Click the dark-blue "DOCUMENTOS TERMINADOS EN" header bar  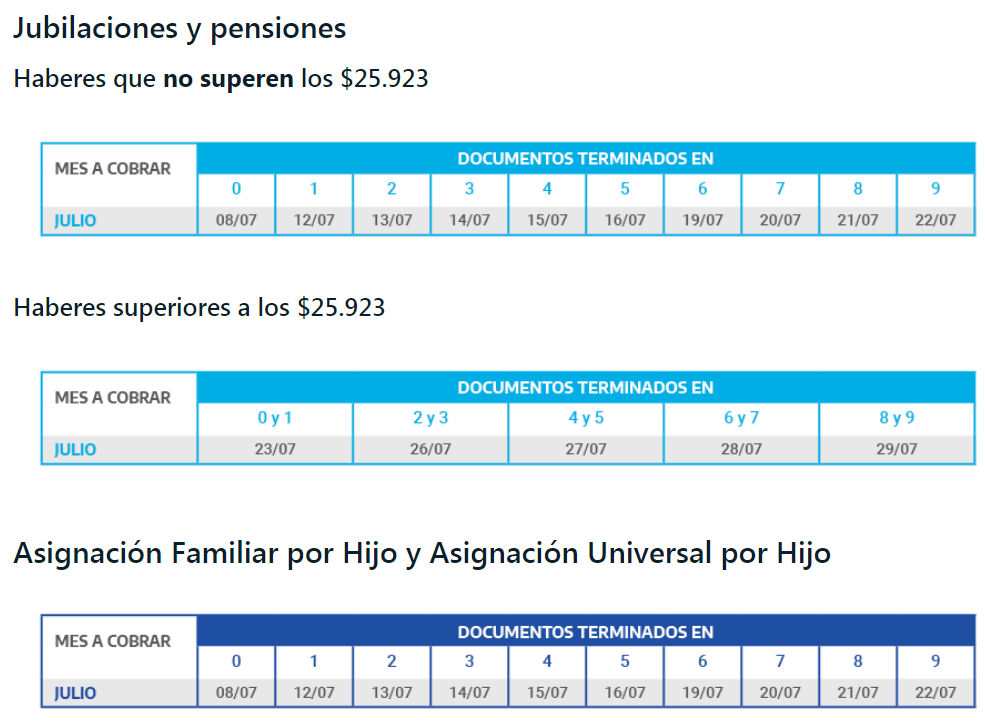(585, 632)
